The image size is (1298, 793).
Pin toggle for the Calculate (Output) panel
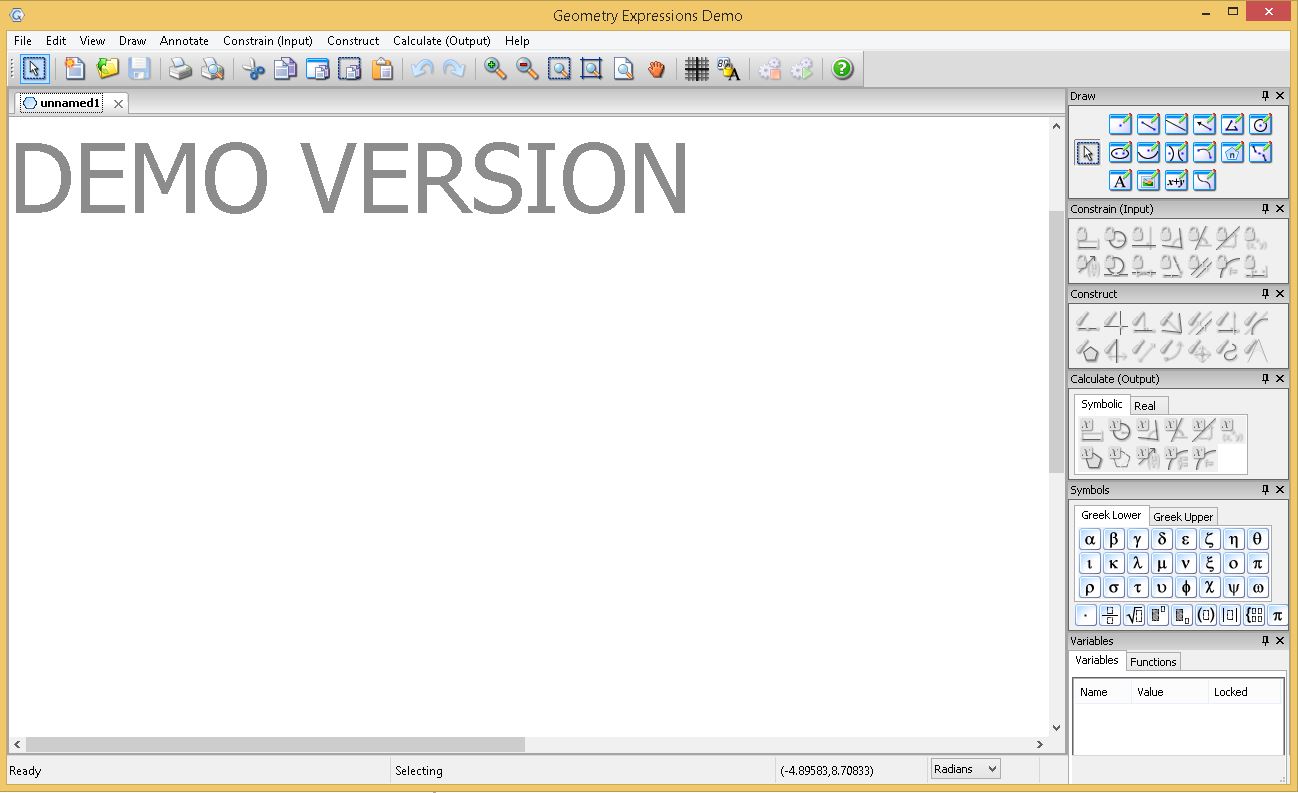1265,379
